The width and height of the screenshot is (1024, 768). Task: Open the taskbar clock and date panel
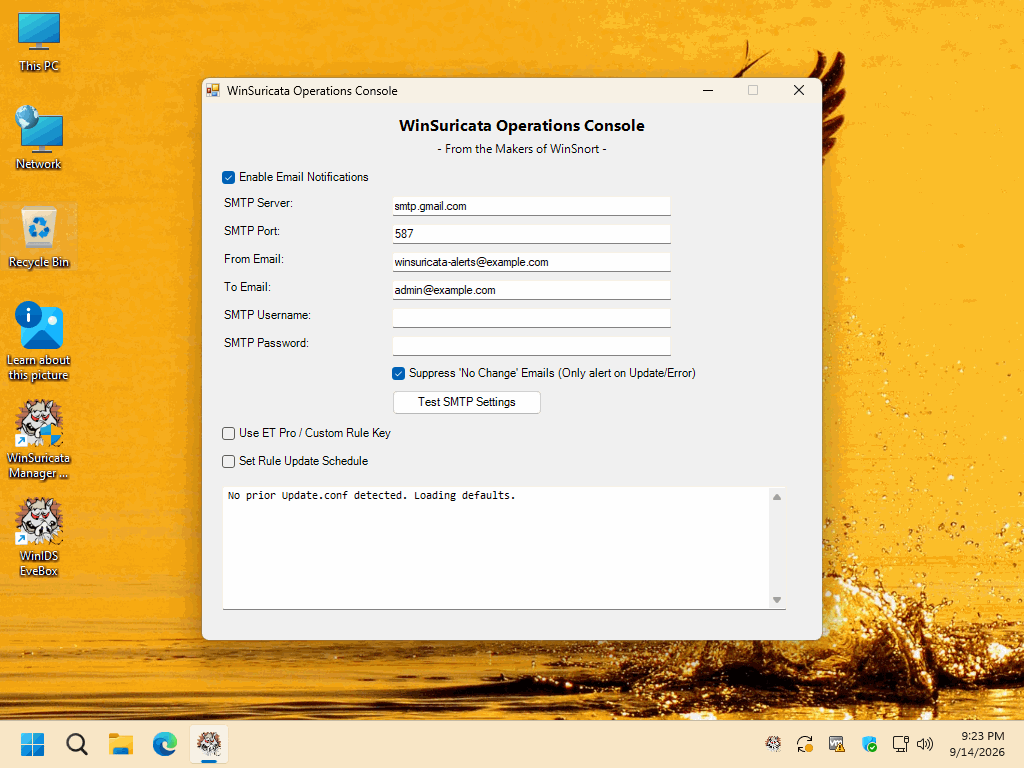pyautogui.click(x=977, y=744)
